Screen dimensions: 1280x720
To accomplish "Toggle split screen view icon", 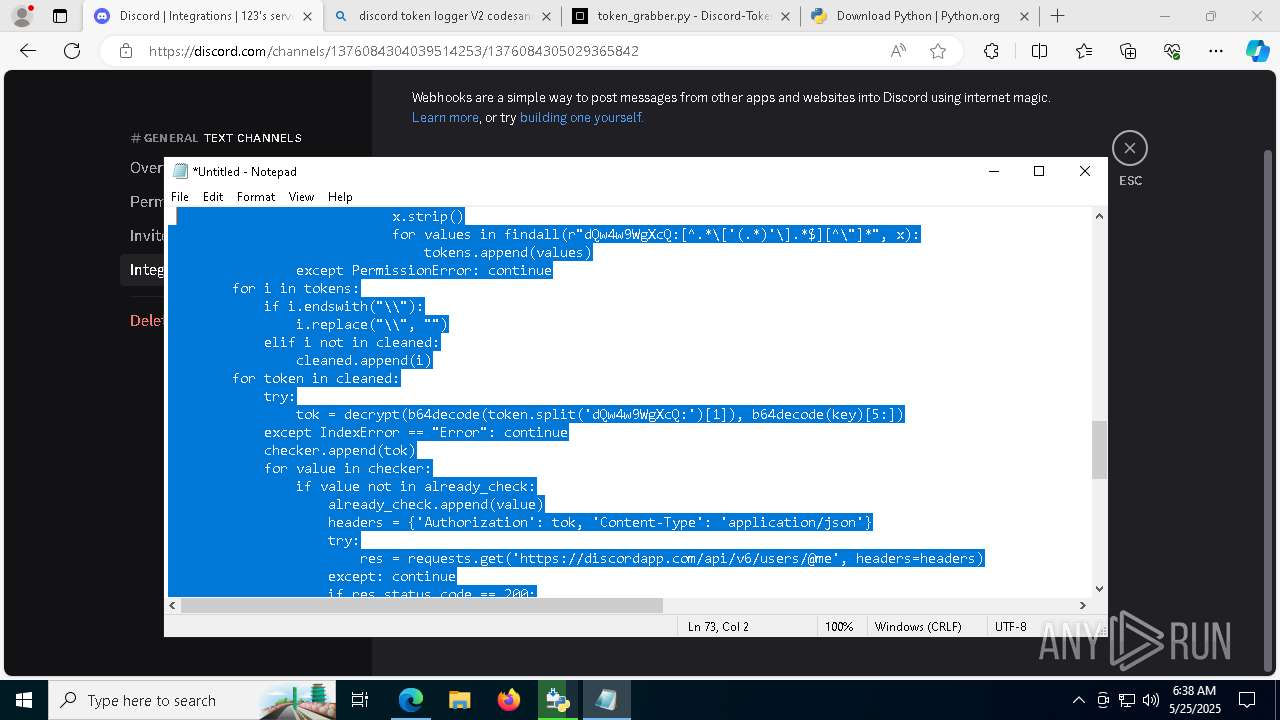I will 1039,51.
